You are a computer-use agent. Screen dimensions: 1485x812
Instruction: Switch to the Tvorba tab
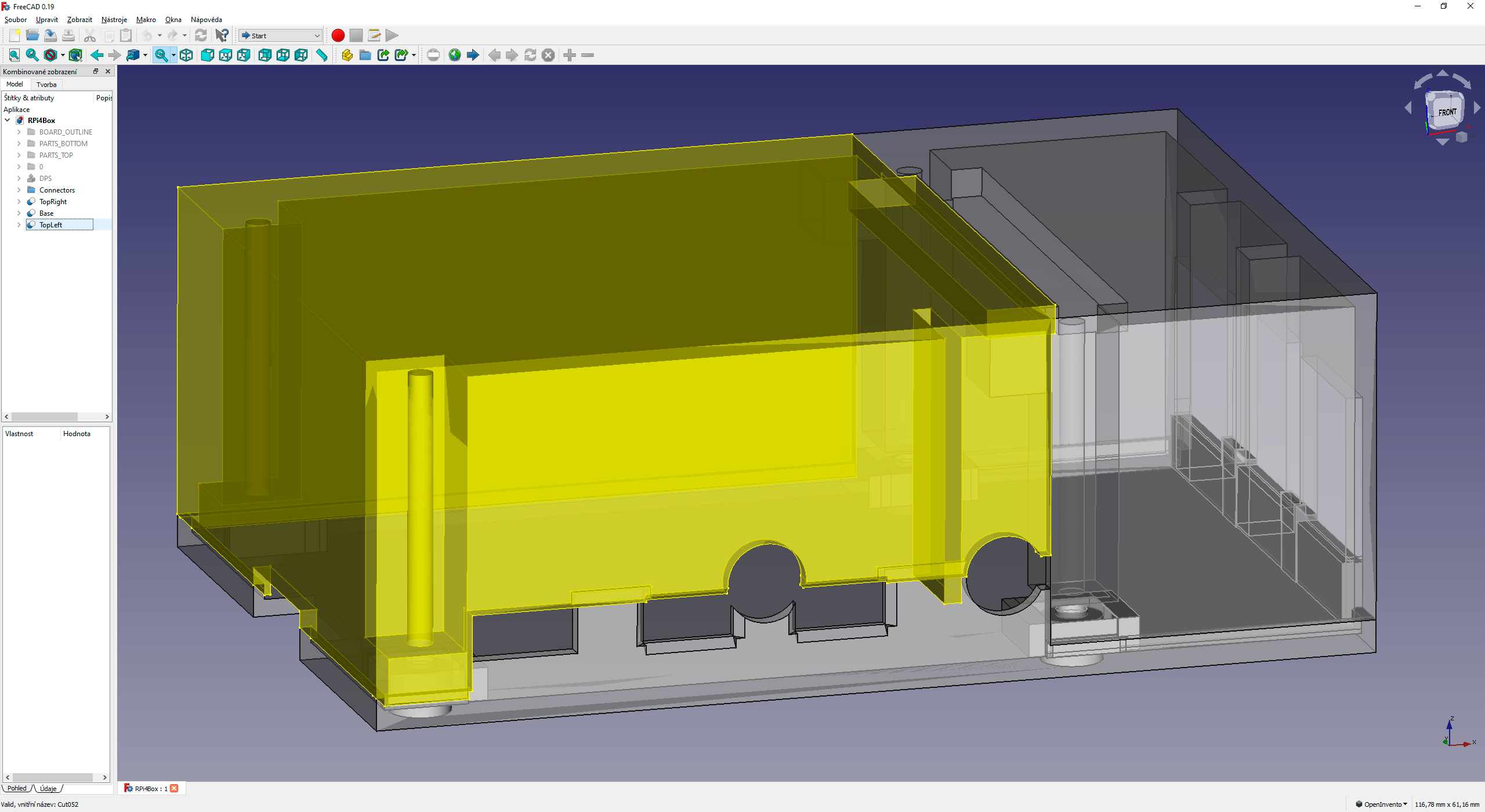pyautogui.click(x=46, y=85)
